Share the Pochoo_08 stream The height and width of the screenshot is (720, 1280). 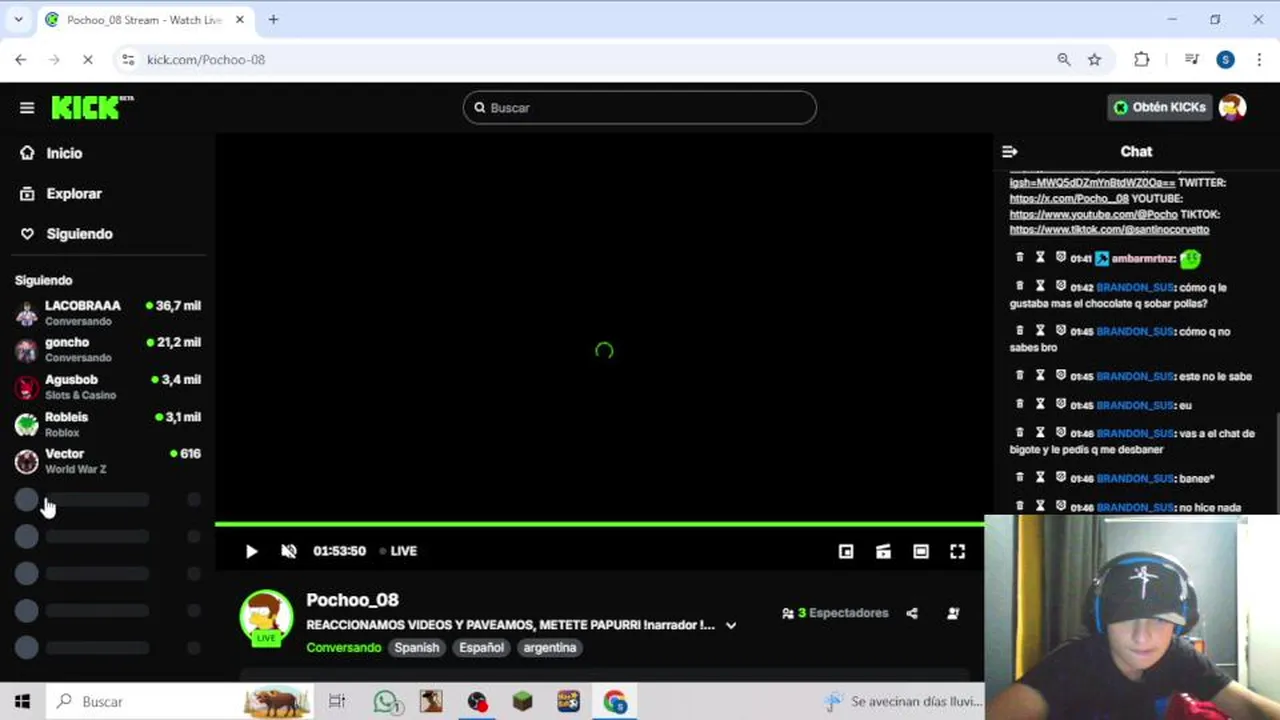(912, 613)
